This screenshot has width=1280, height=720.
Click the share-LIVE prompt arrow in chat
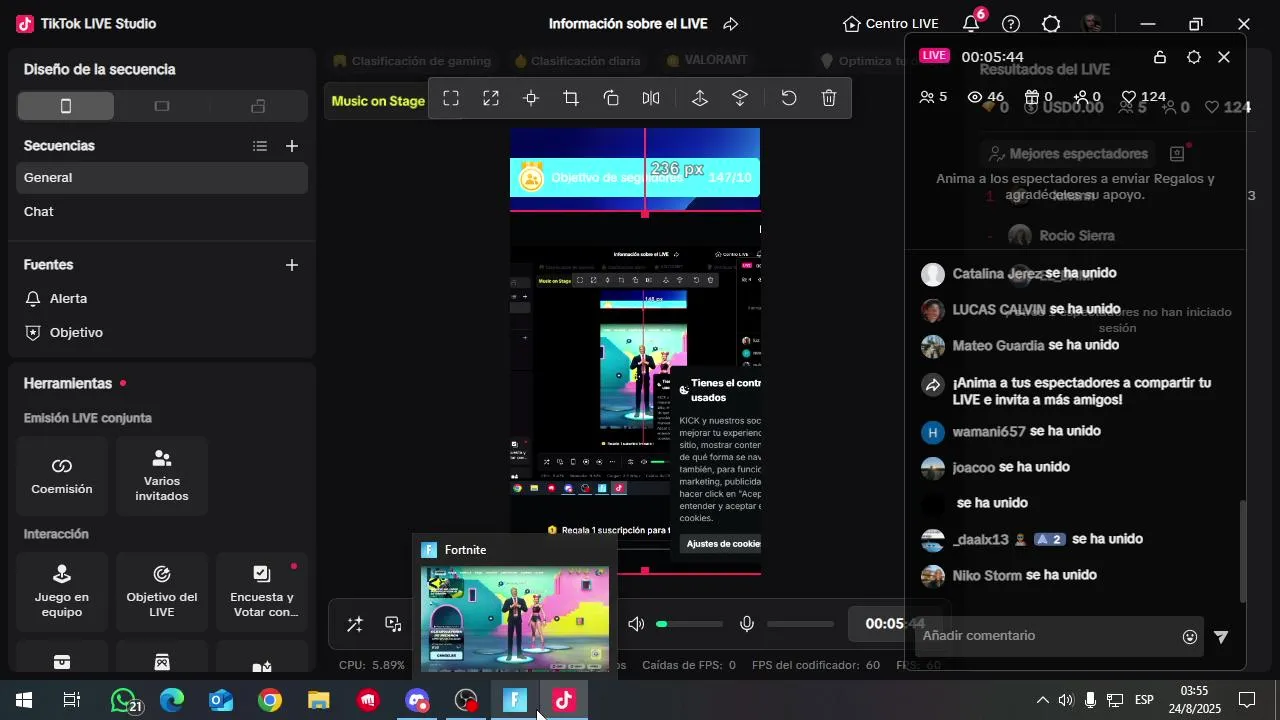(933, 385)
